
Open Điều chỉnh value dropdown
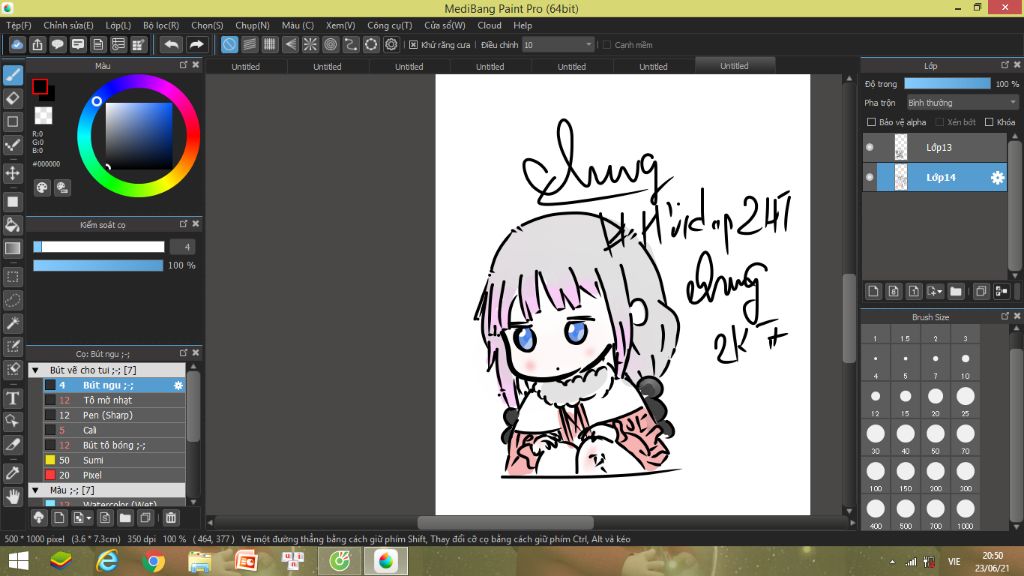coord(558,44)
